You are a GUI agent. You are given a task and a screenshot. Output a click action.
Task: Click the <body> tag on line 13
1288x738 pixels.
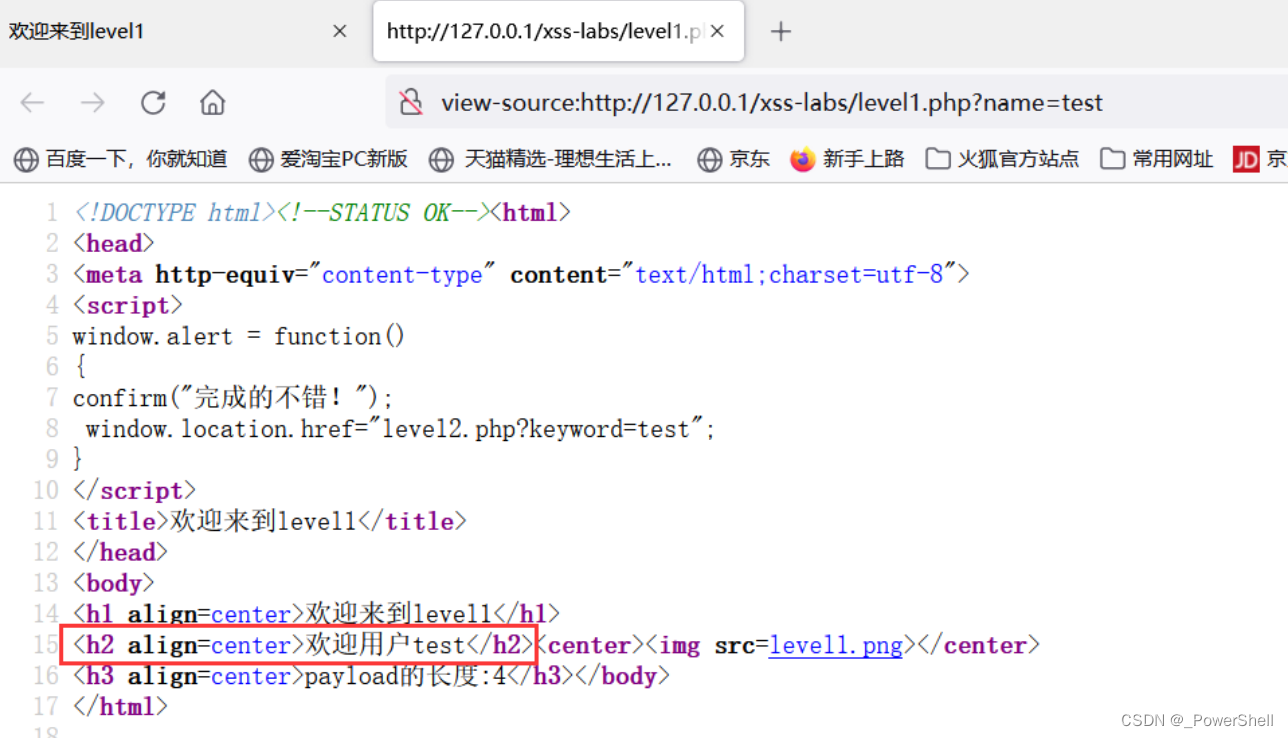tap(114, 583)
